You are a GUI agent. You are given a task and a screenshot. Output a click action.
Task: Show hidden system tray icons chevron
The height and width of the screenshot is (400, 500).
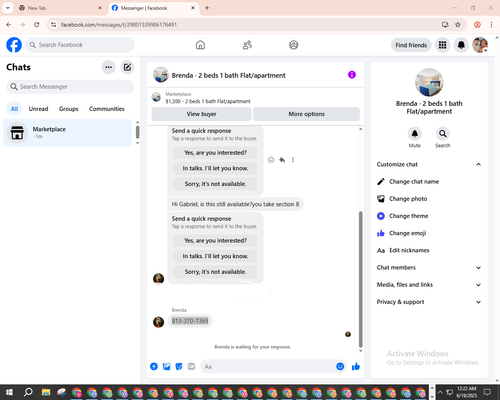click(440, 392)
